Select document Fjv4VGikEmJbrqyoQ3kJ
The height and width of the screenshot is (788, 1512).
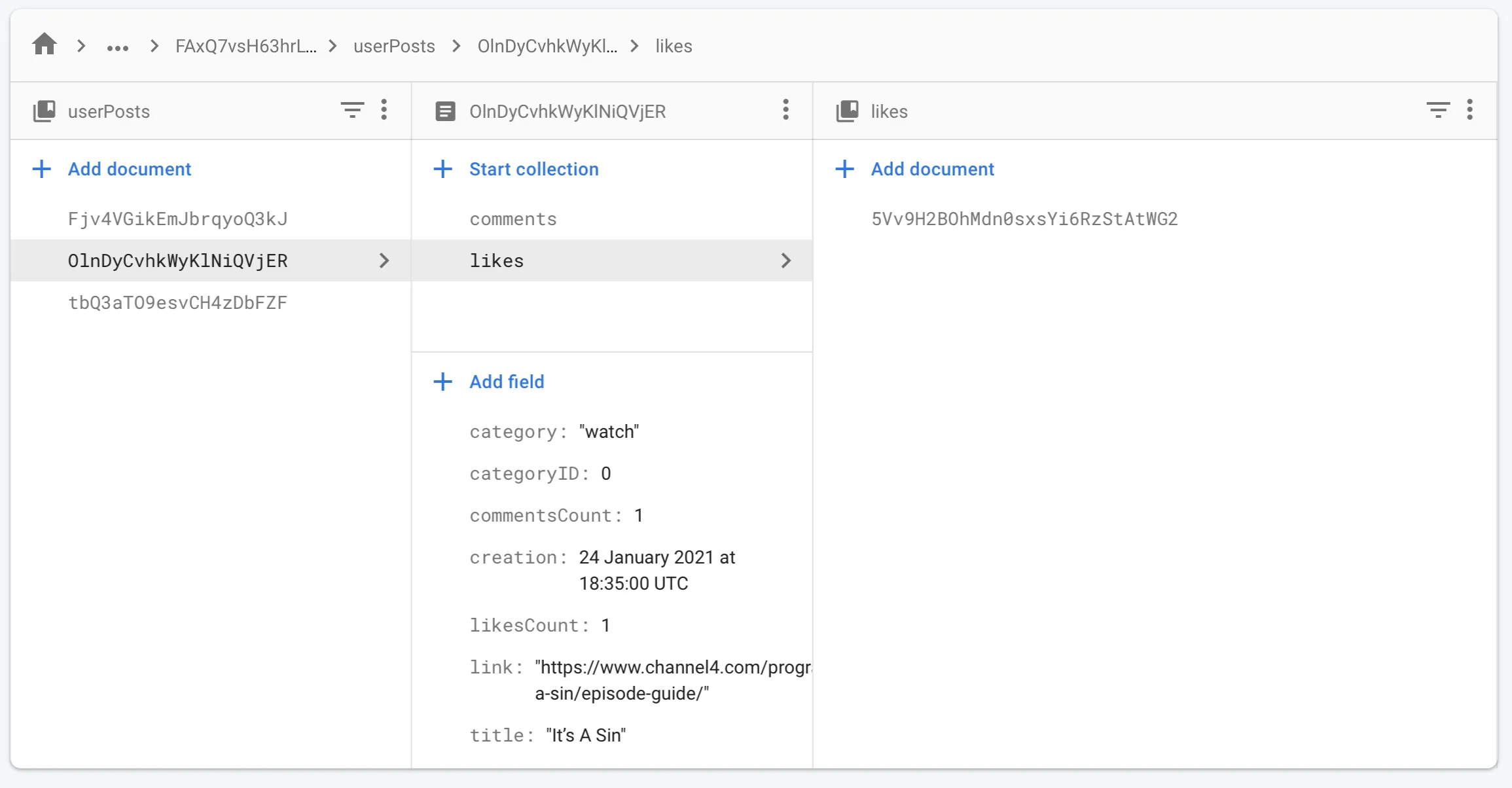pos(177,219)
